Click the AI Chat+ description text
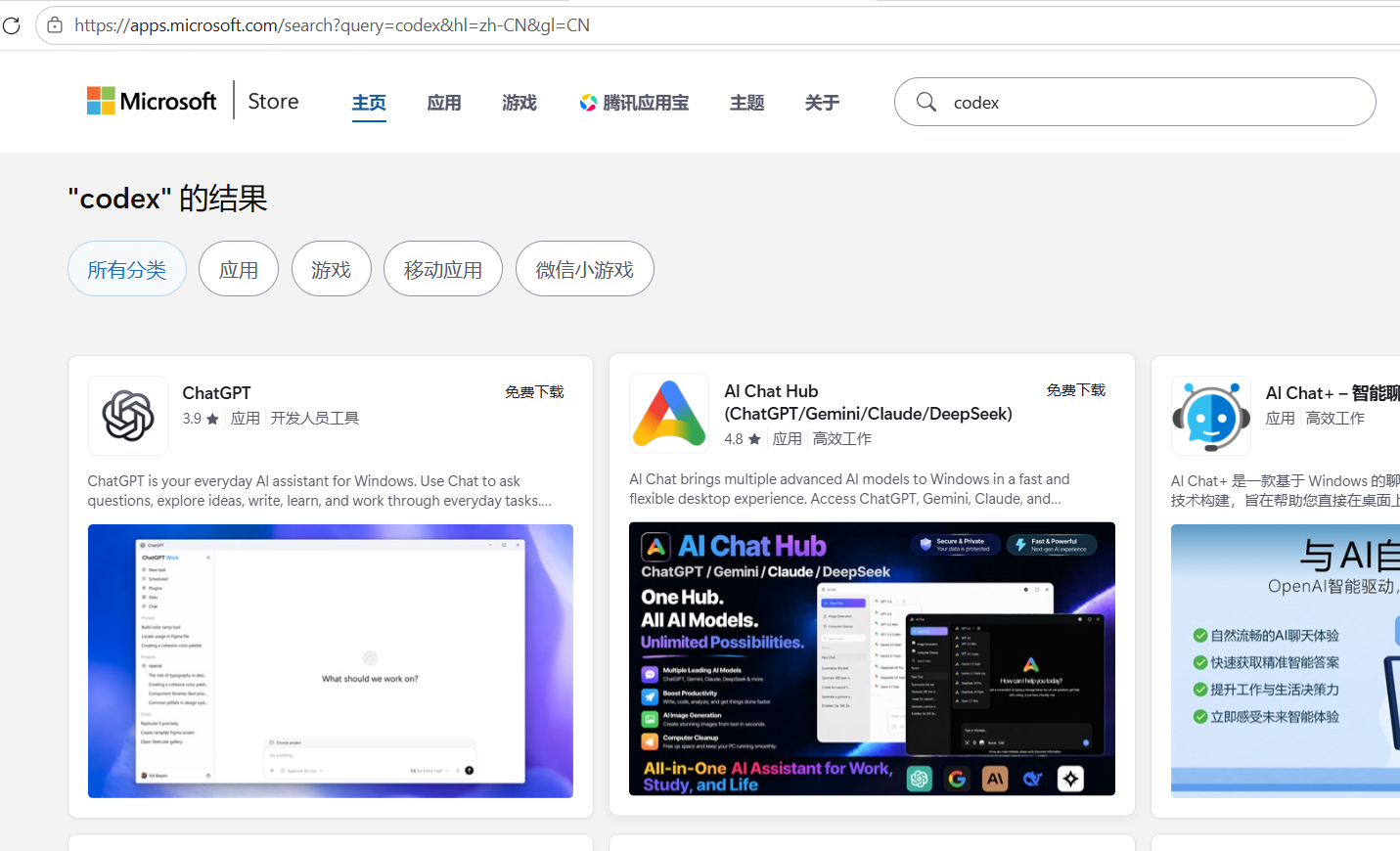The width and height of the screenshot is (1400, 851). [1286, 491]
